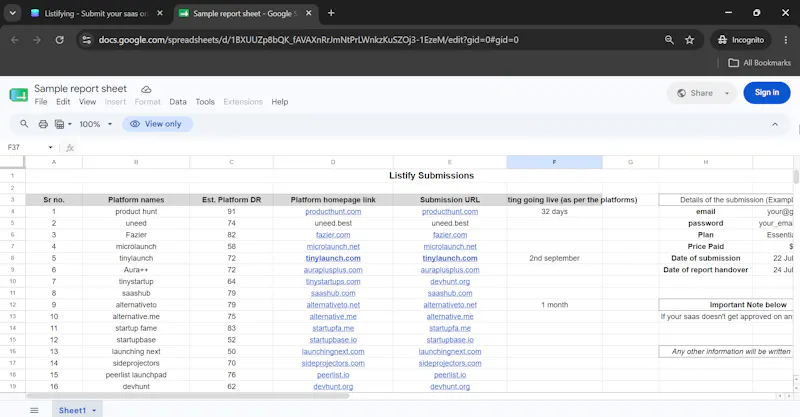Select the 'Important Note below' cell
This screenshot has height=417, width=800.
point(727,305)
